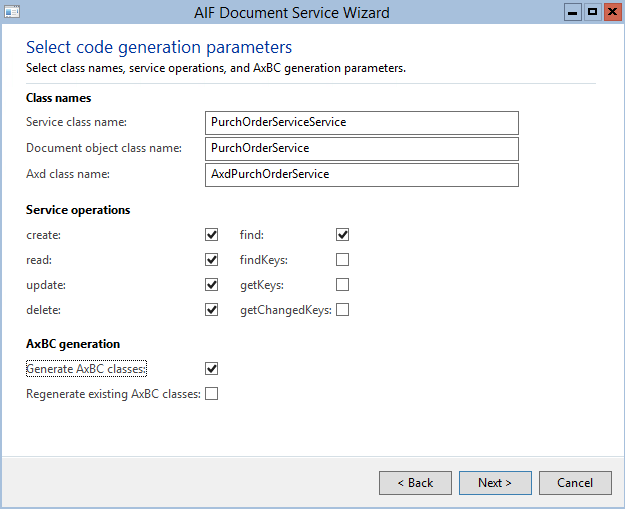
Task: Go back to the previous wizard step
Action: pyautogui.click(x=415, y=483)
